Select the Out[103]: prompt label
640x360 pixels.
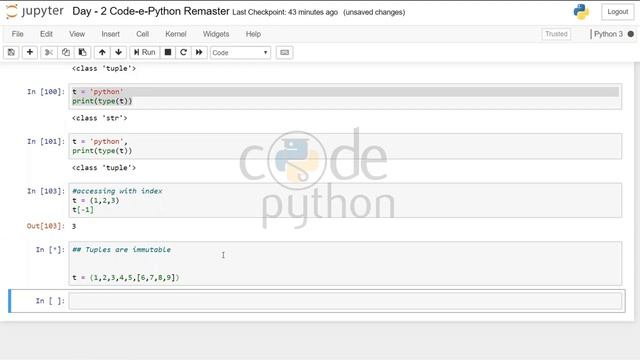point(46,226)
